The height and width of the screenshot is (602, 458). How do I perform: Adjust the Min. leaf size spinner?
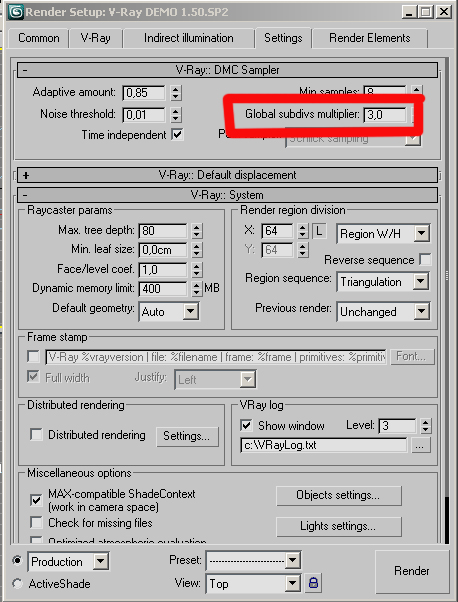(197, 250)
